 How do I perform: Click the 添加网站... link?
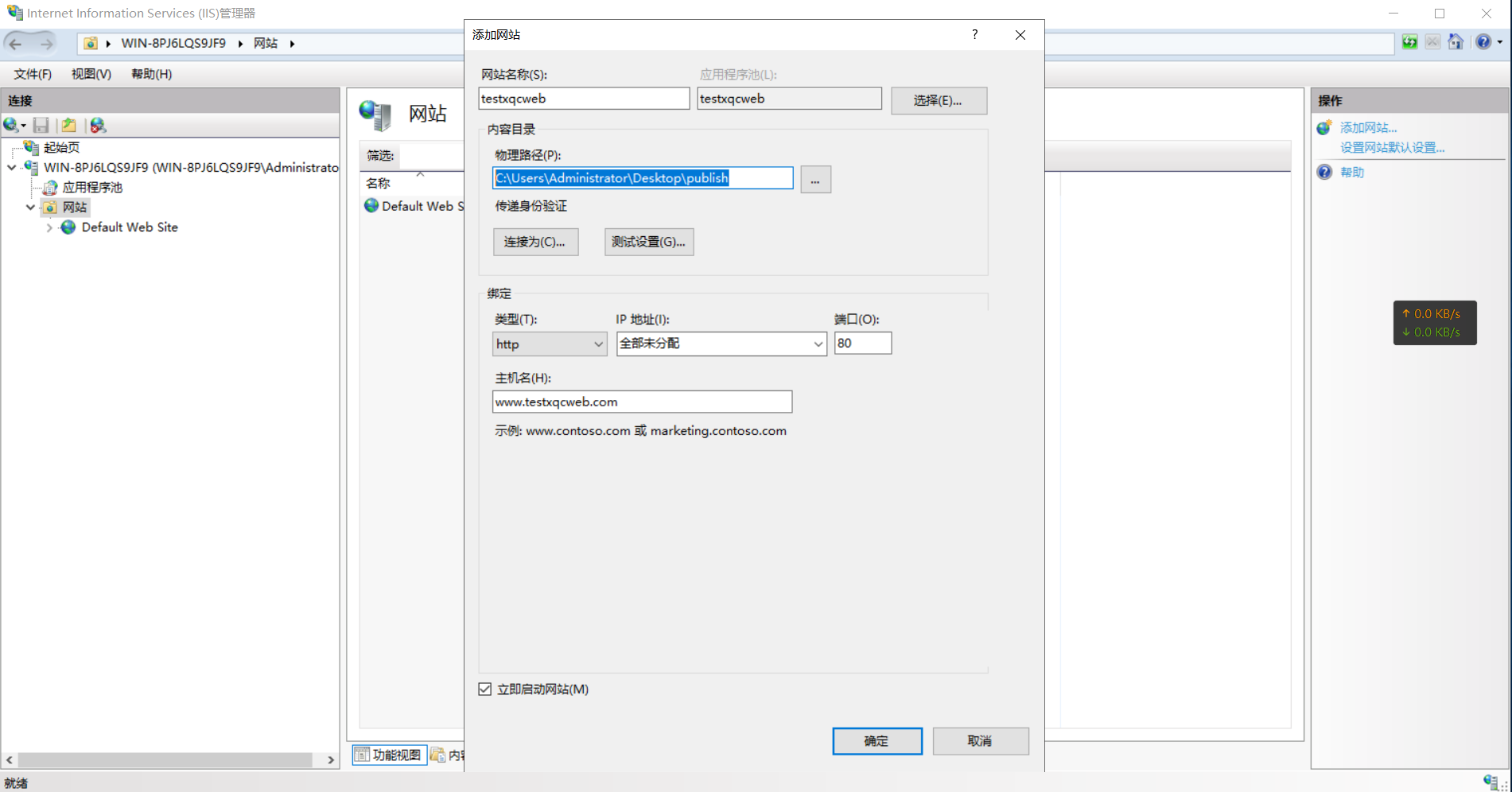coord(1368,127)
